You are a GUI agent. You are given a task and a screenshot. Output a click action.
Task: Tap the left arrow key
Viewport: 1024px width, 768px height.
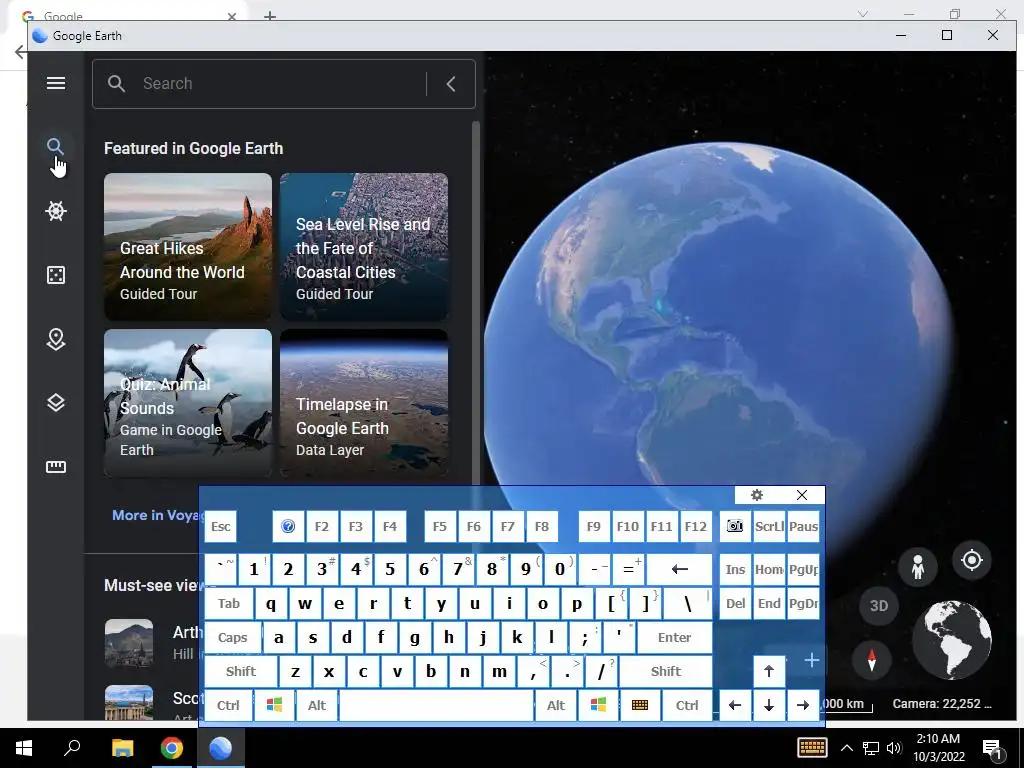pos(735,705)
